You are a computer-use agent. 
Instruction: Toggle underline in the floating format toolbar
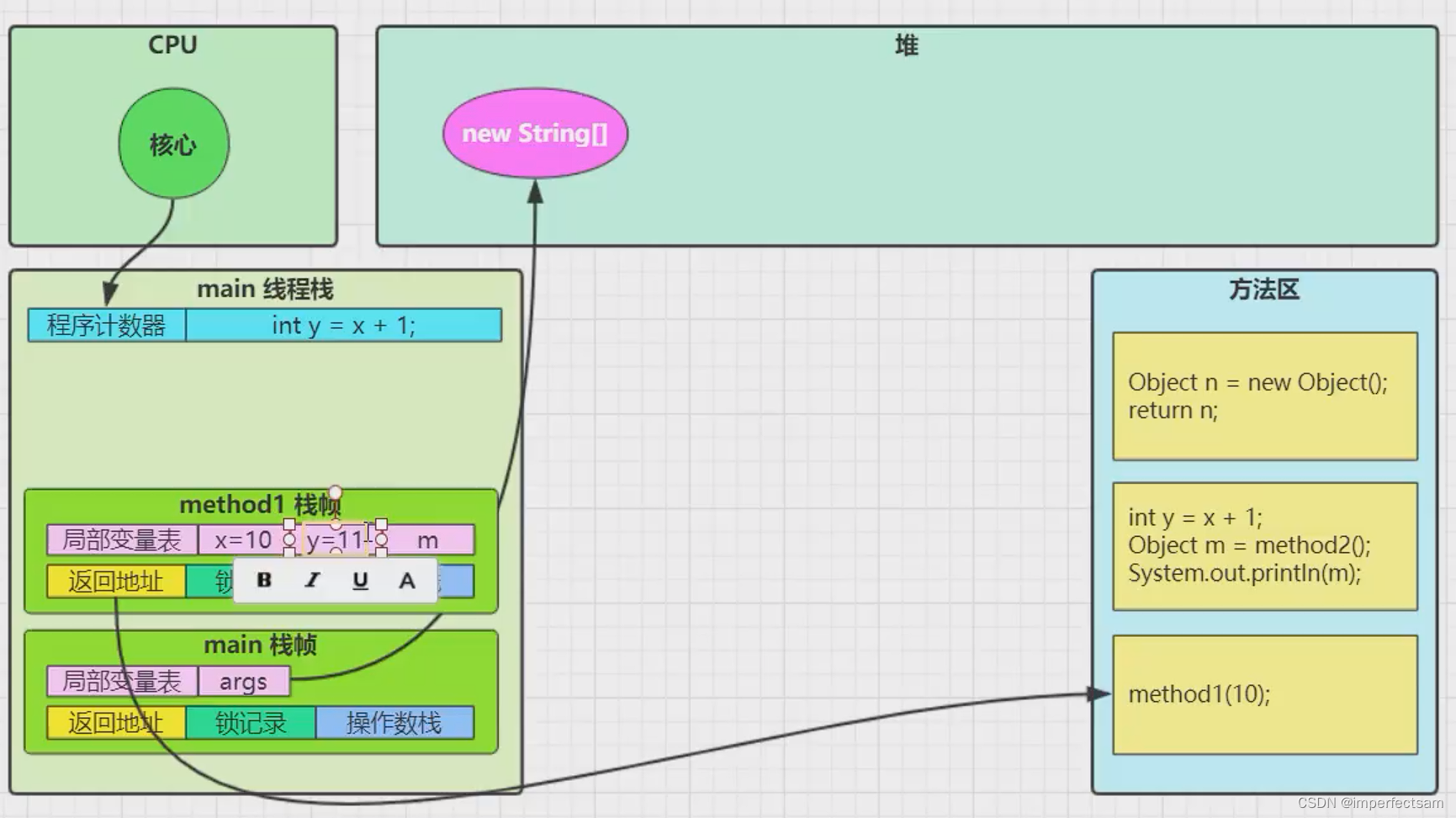pyautogui.click(x=360, y=580)
